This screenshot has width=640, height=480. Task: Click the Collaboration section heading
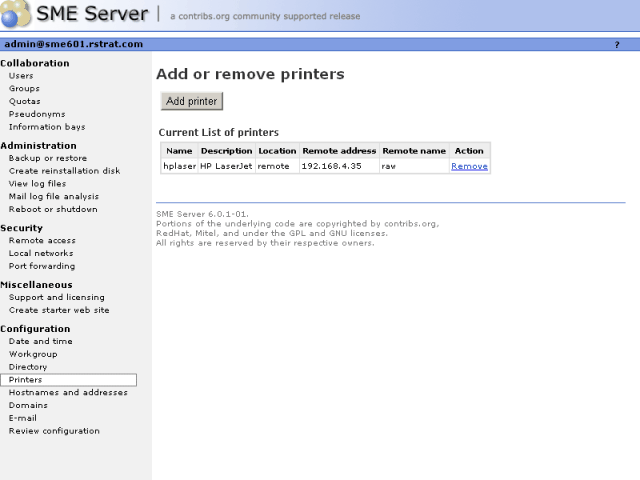pyautogui.click(x=35, y=63)
